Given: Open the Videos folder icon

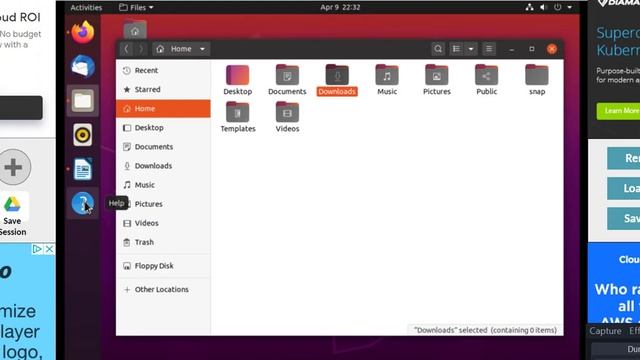Looking at the screenshot, I should coord(287,117).
